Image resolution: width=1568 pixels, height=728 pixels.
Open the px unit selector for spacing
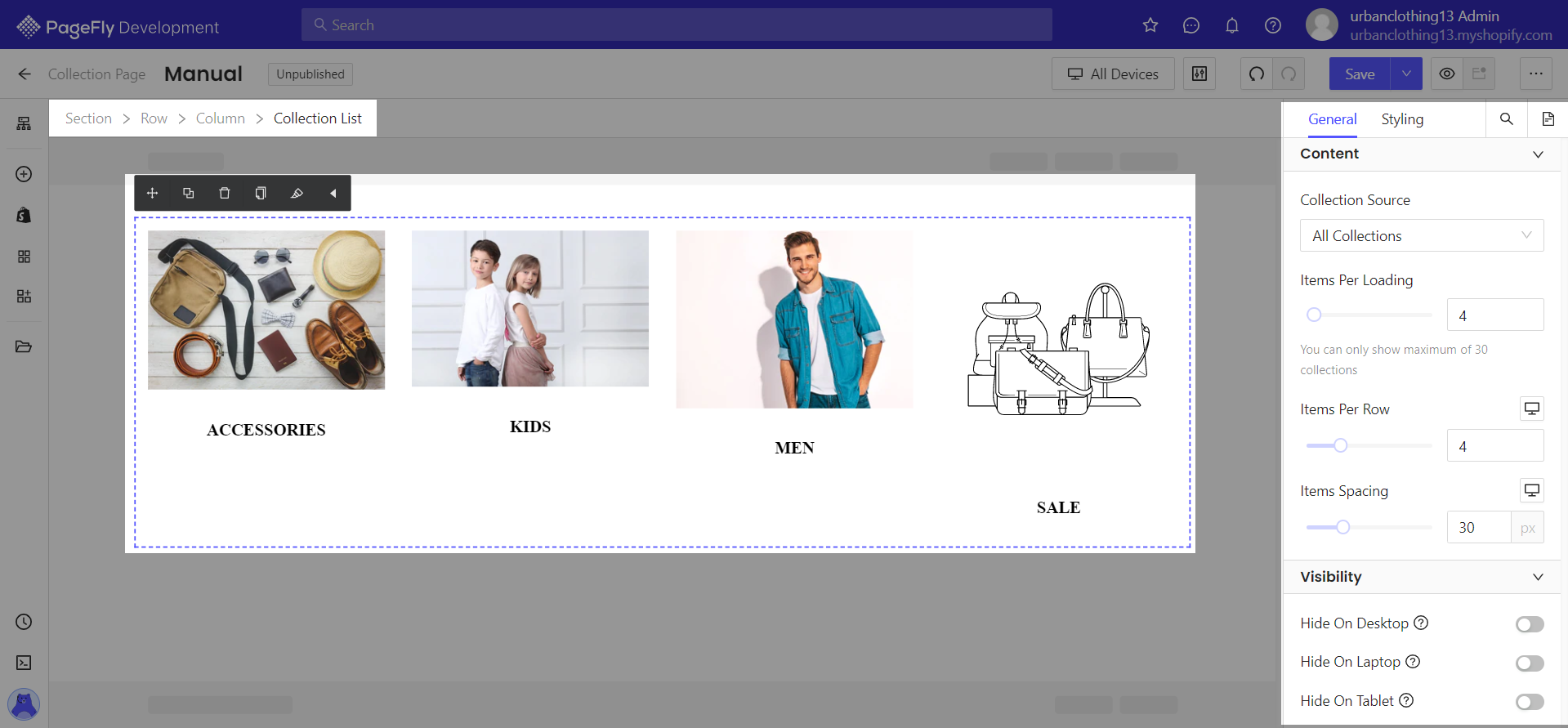pos(1527,528)
